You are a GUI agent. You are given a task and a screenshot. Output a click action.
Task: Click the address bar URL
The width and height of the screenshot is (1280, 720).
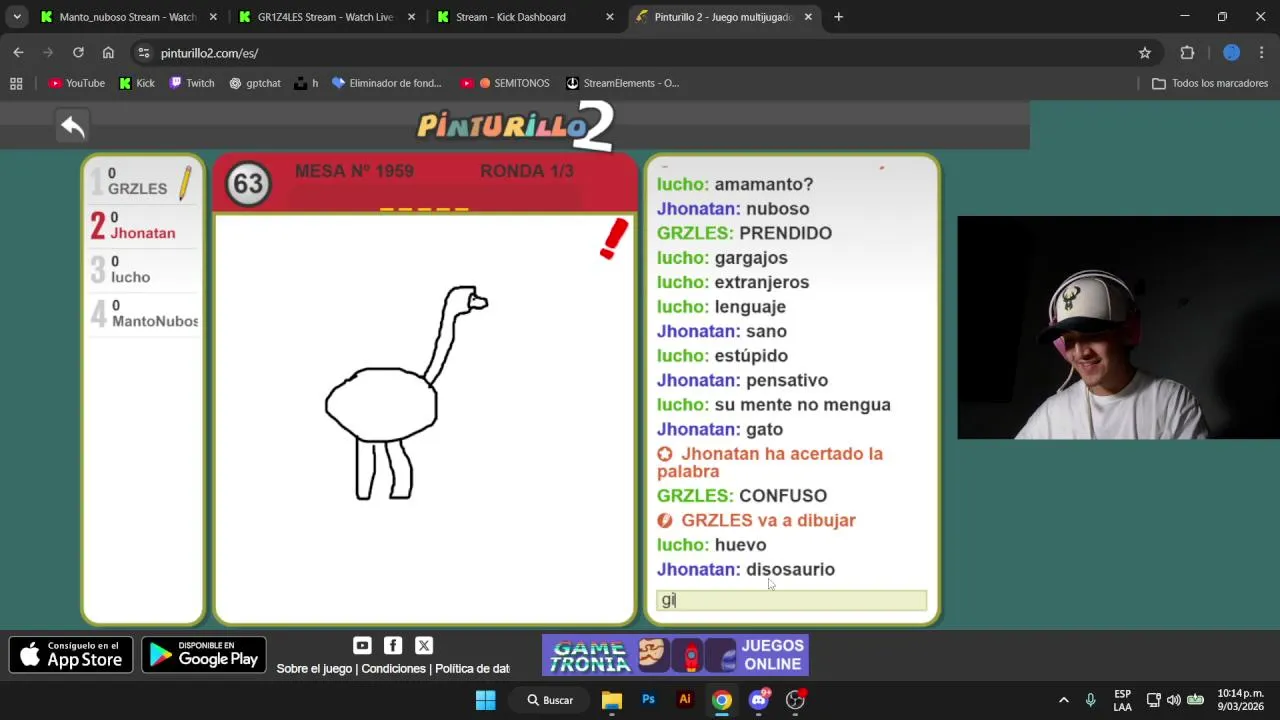(x=209, y=53)
